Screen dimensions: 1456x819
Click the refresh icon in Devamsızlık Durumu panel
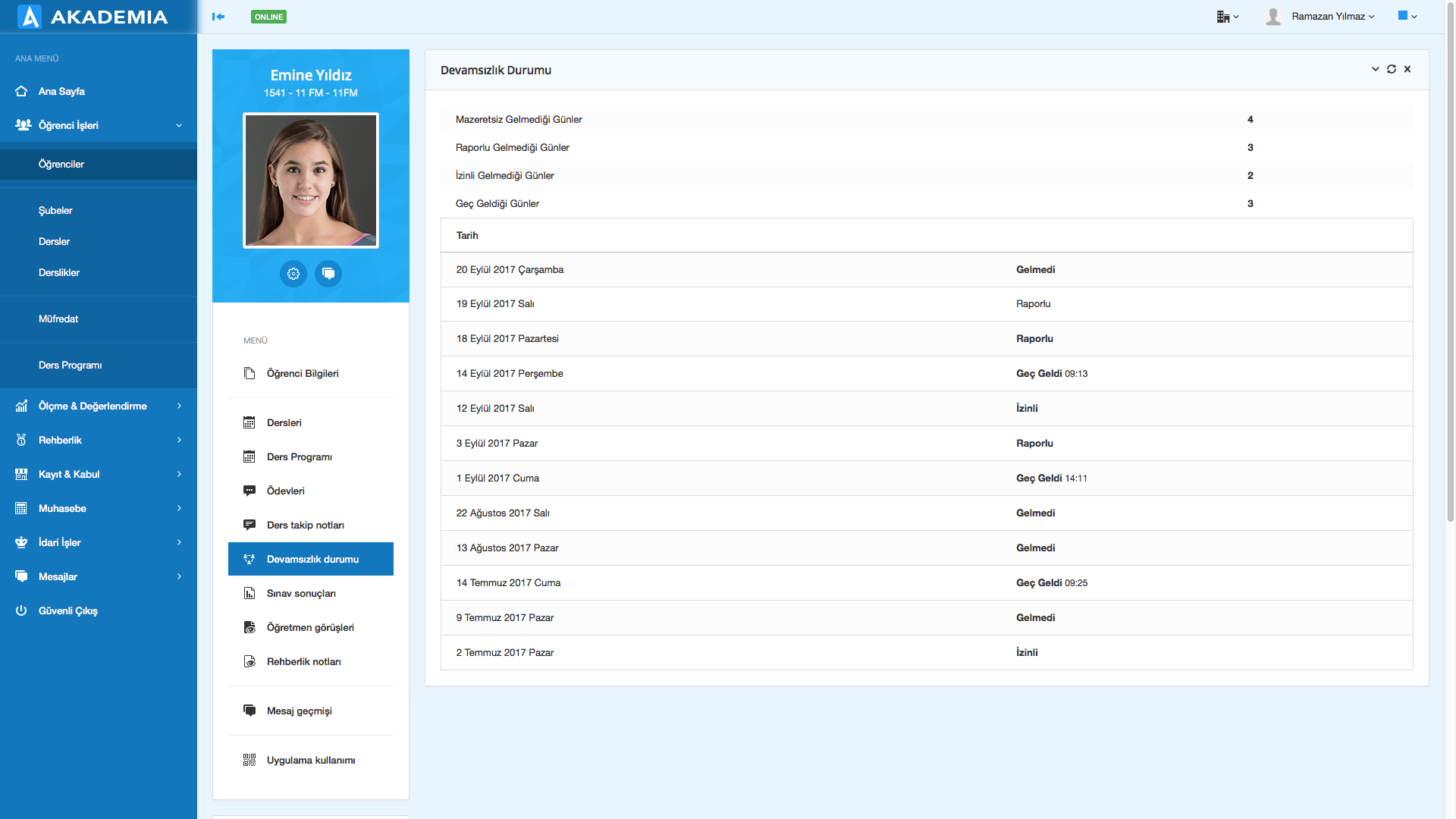click(x=1392, y=69)
